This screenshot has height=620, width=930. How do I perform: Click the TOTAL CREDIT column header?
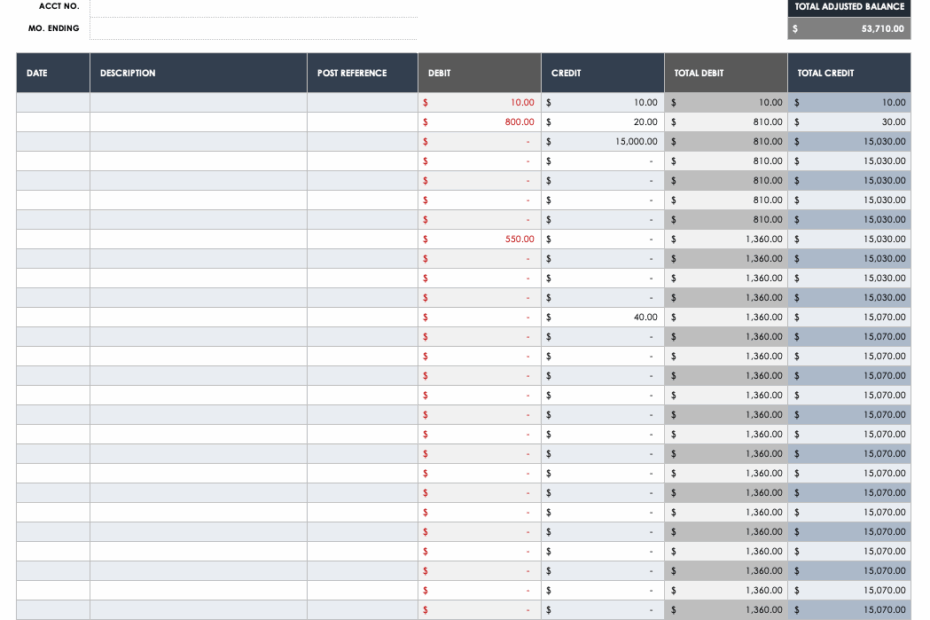(x=849, y=73)
